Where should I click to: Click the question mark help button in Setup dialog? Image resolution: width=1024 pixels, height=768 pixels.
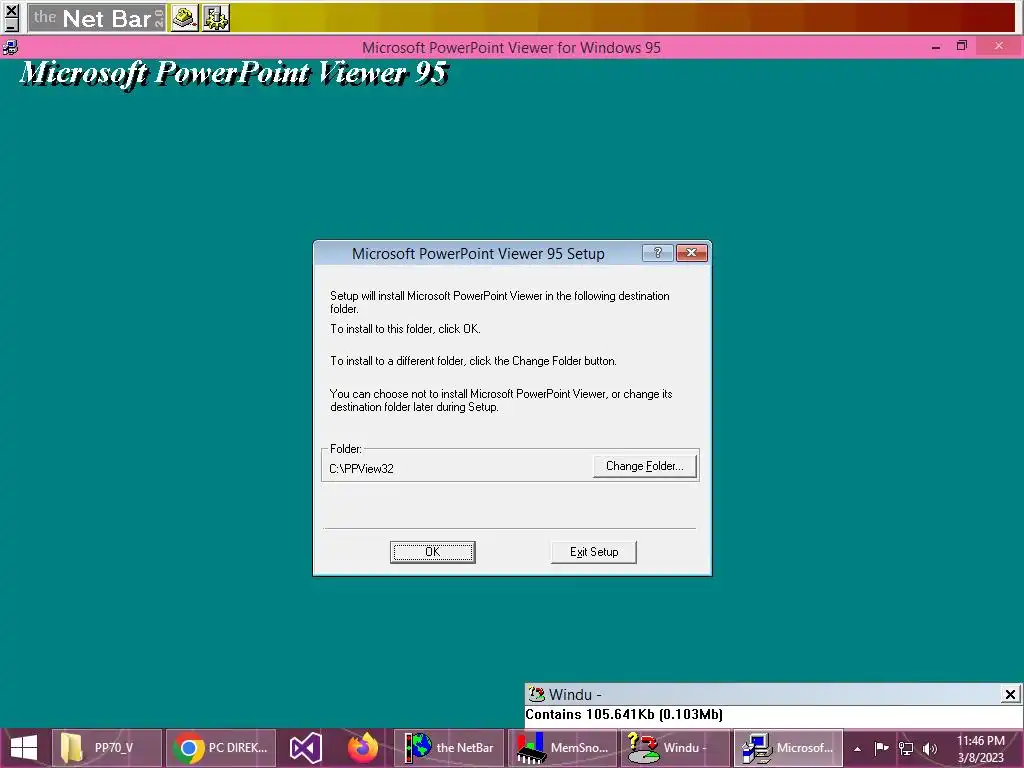658,253
